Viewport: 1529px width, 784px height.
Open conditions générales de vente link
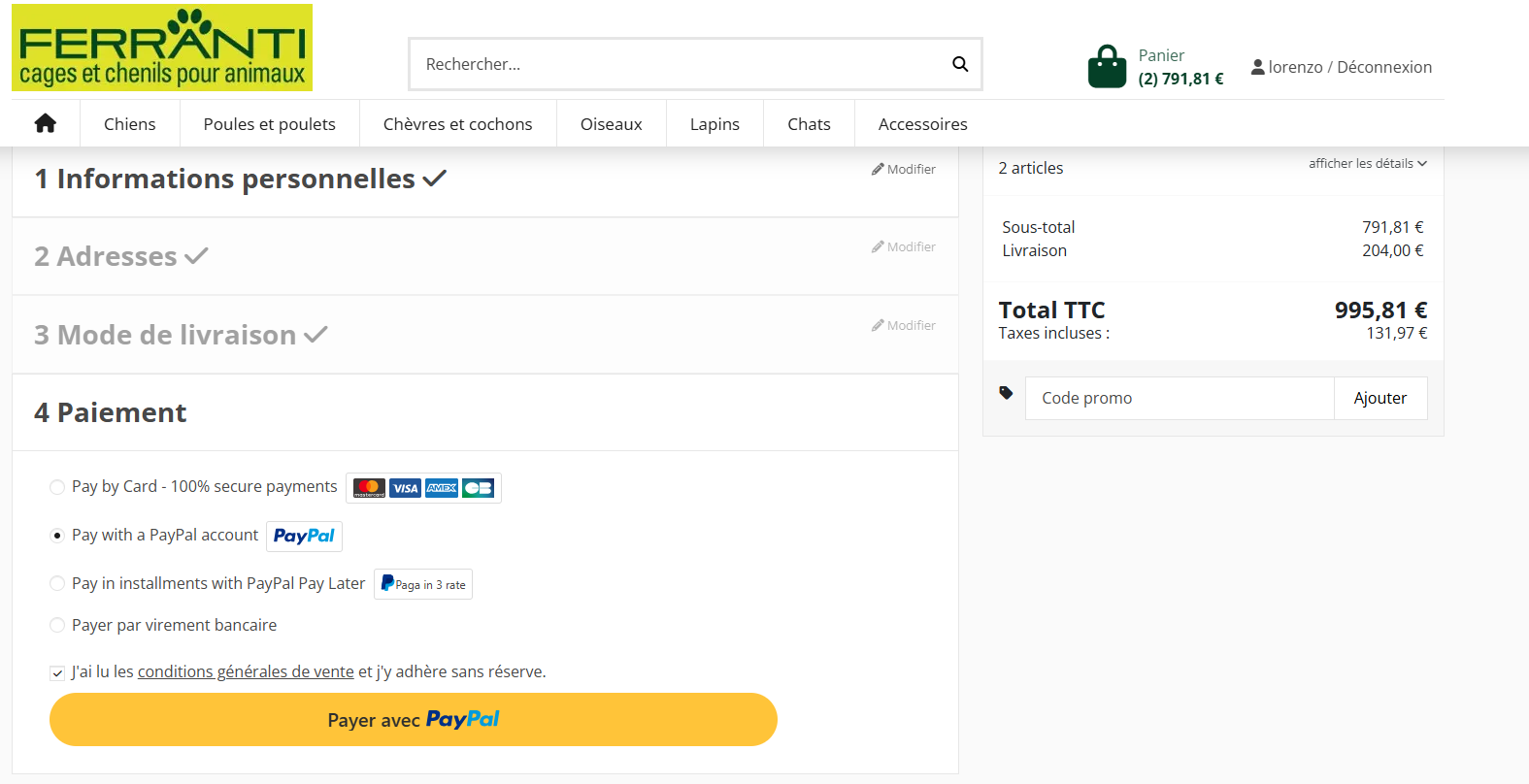pyautogui.click(x=246, y=671)
